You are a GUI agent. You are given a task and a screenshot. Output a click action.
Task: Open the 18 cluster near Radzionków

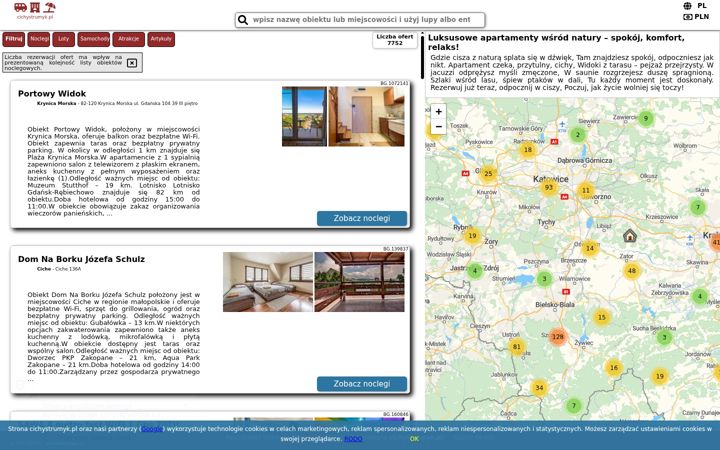(x=528, y=150)
